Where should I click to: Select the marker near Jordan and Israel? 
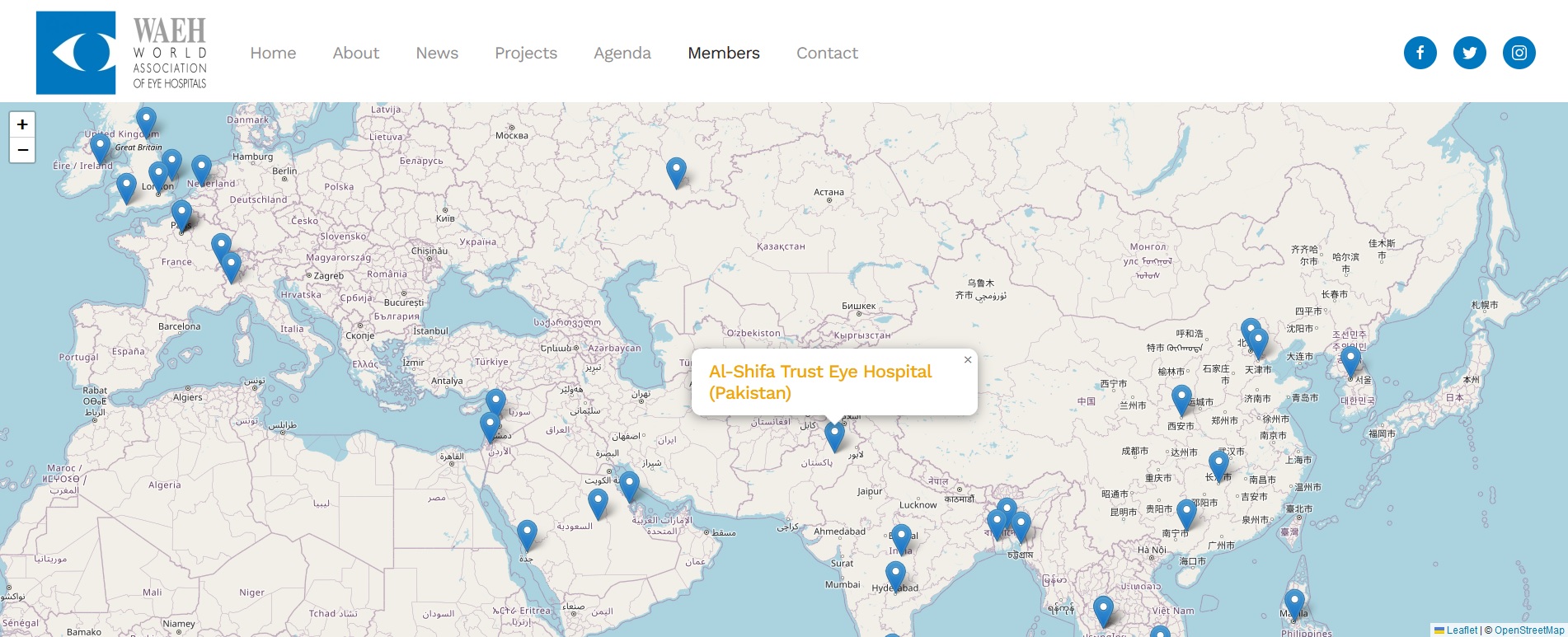490,429
